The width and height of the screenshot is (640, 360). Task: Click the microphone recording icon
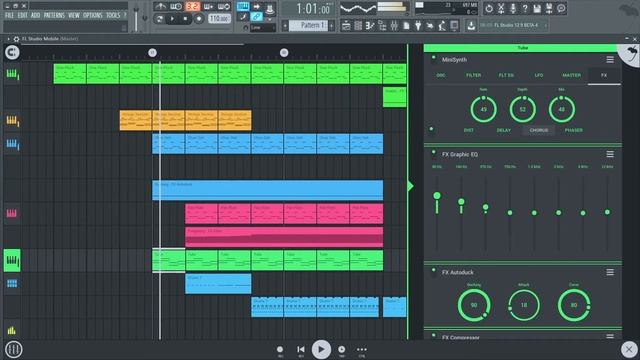(513, 8)
